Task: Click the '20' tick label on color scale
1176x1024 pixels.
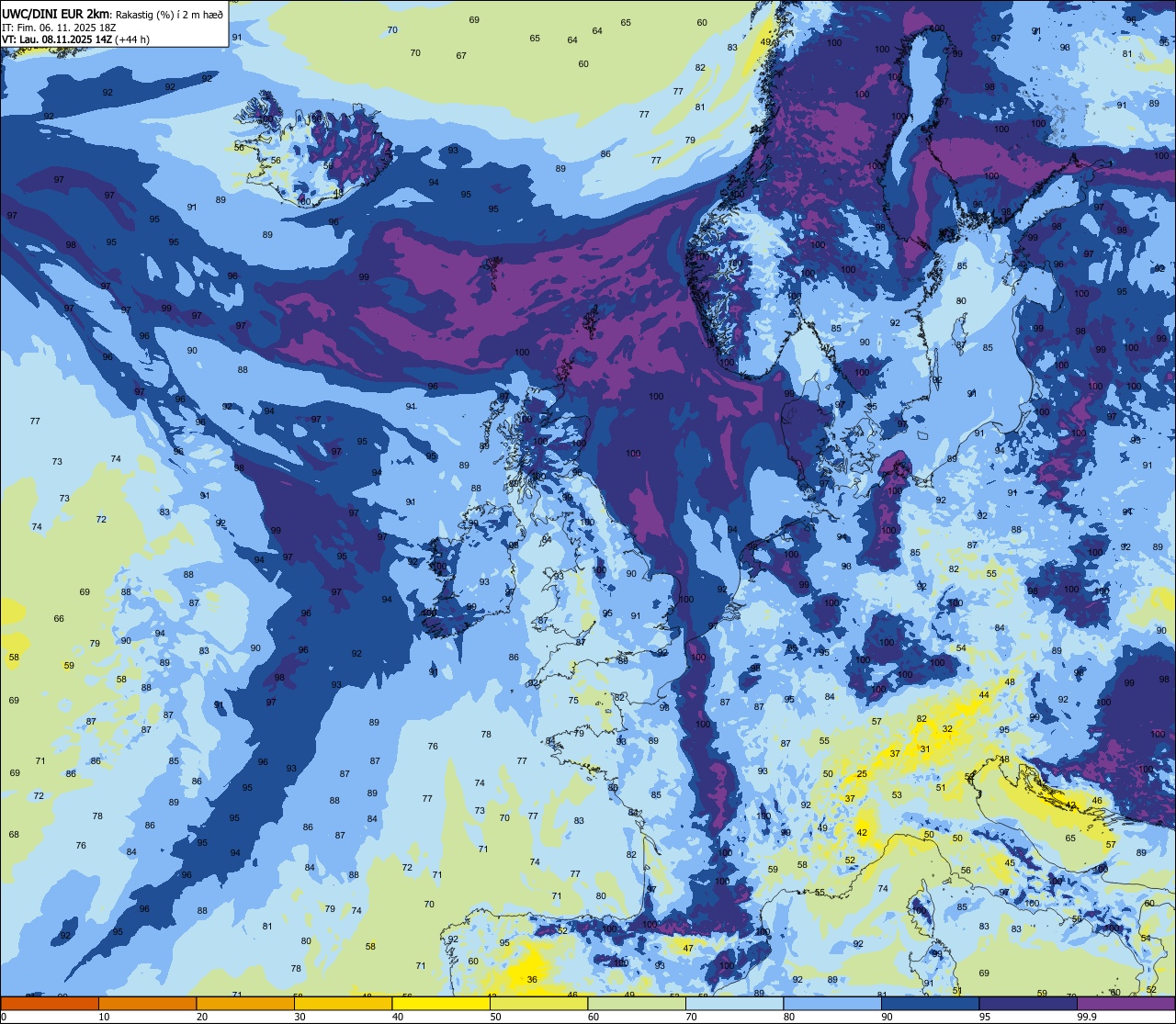Action: [201, 1017]
